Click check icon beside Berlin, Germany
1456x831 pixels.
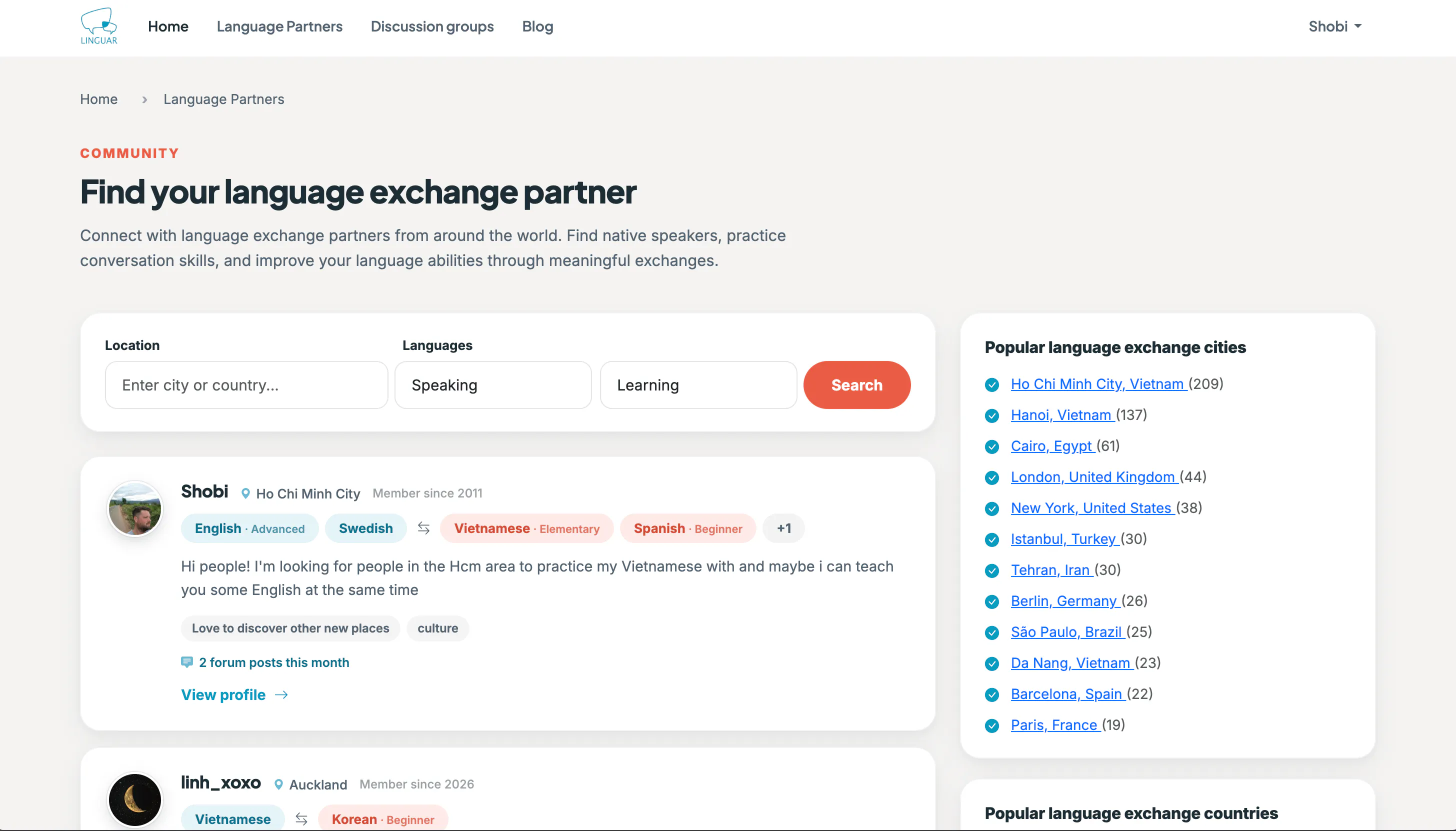(x=992, y=601)
